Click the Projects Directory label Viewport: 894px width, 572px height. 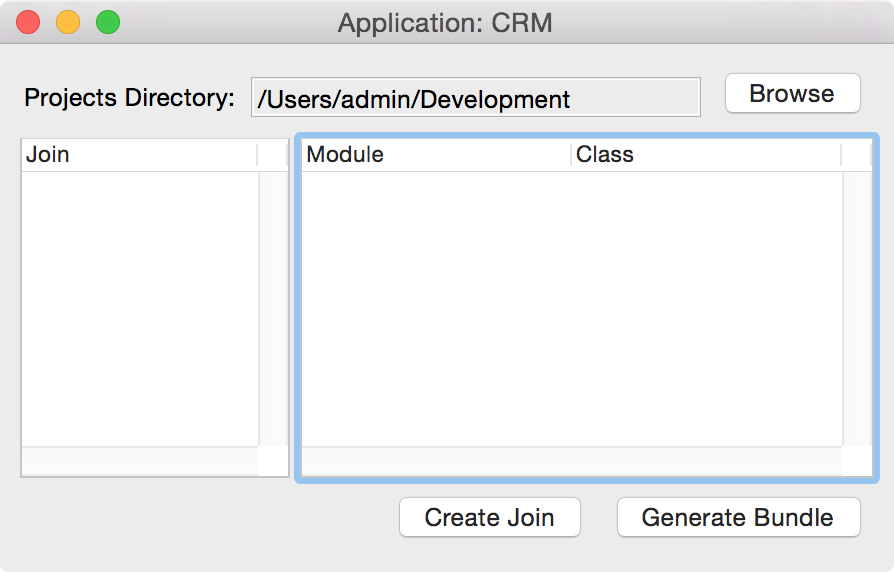(129, 98)
